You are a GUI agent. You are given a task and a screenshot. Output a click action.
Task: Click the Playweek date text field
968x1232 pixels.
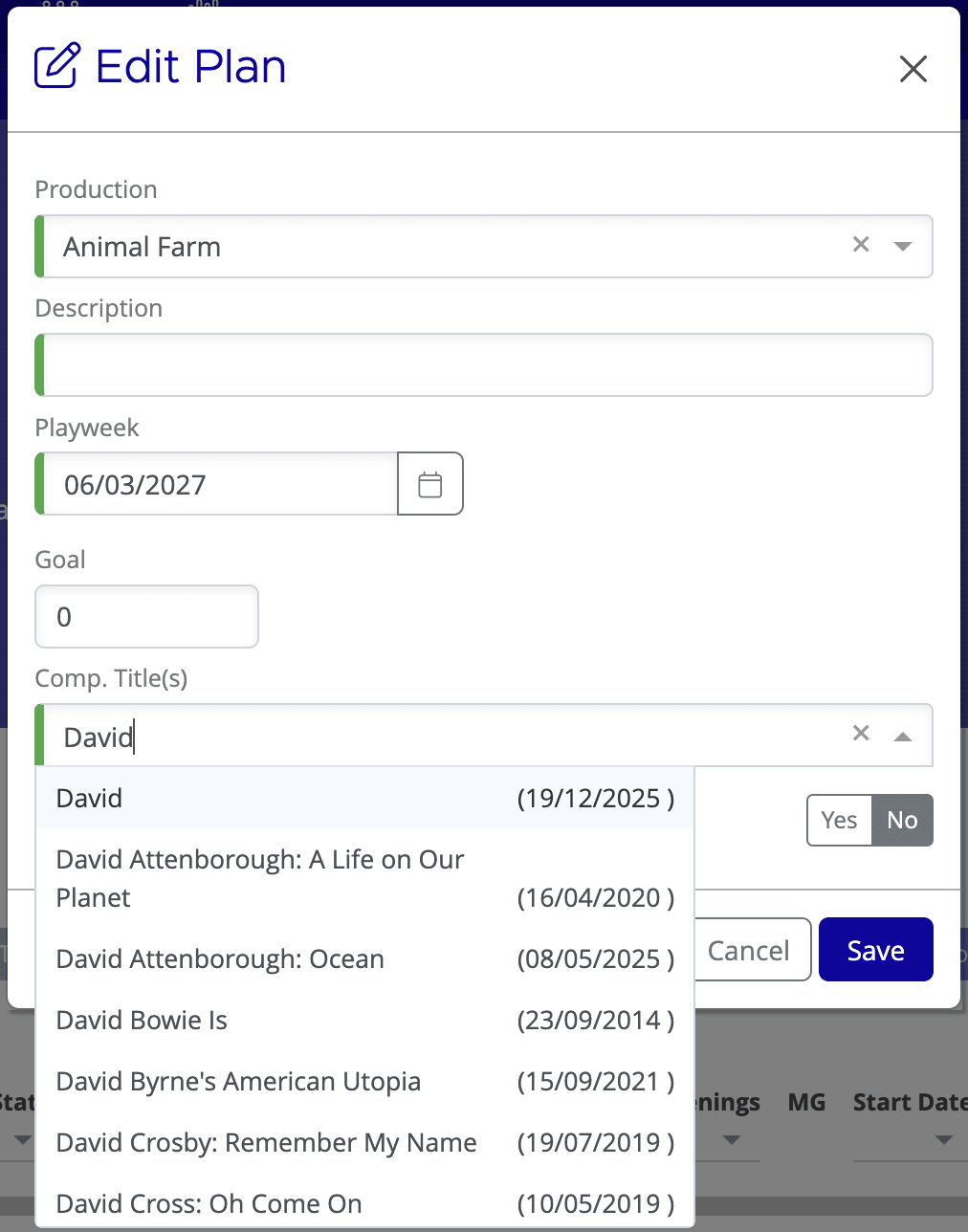click(215, 483)
